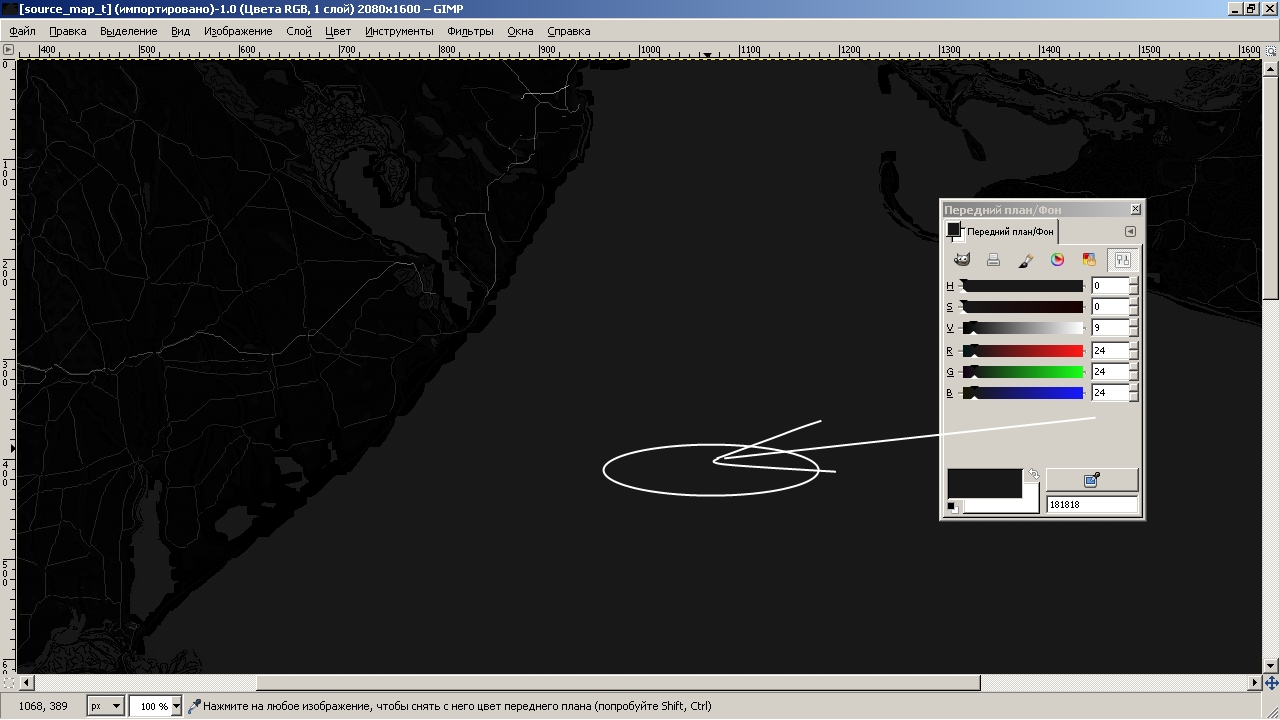Choose the color wheel selector
This screenshot has width=1280, height=720.
point(1057,260)
